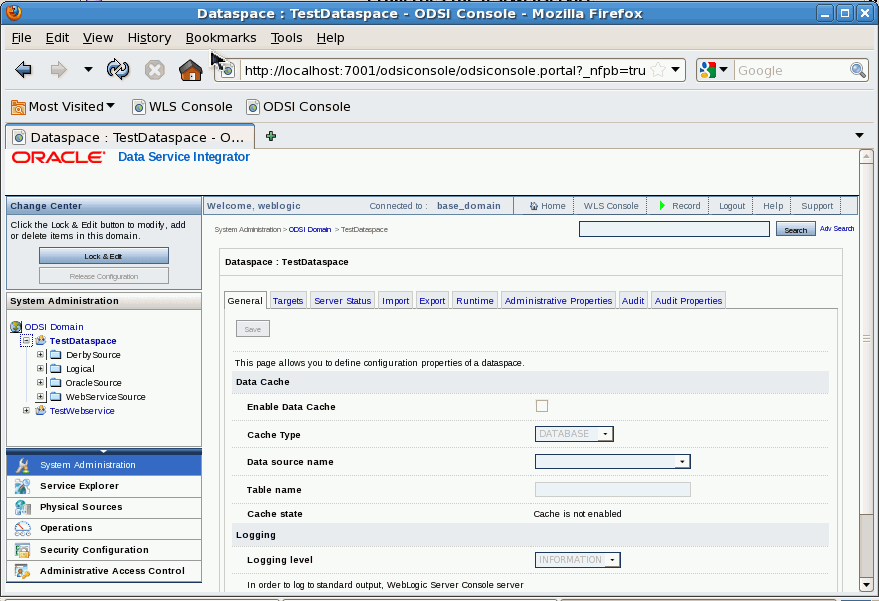Click the browser forward arrow

tap(58, 70)
